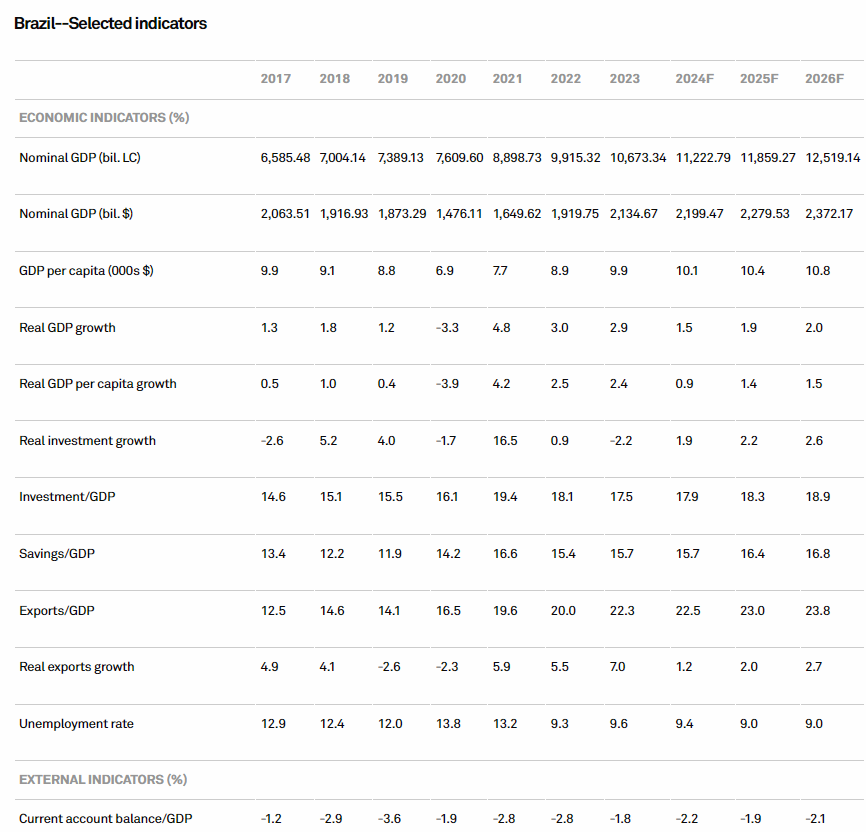Viewport: 866px width, 832px height.
Task: Click the 2023 Nominal GDP value 10,673.34
Action: (637, 158)
